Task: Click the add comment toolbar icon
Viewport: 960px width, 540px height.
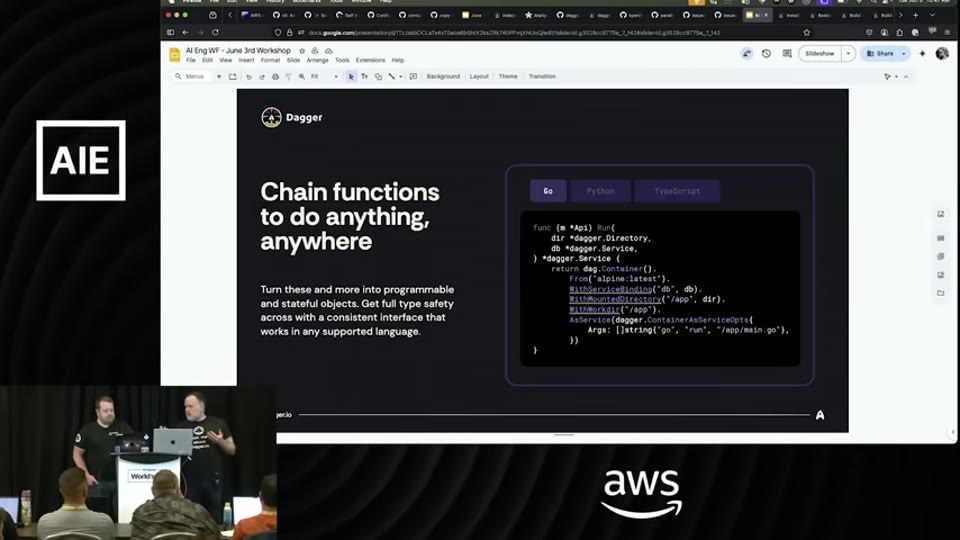Action: click(x=413, y=77)
